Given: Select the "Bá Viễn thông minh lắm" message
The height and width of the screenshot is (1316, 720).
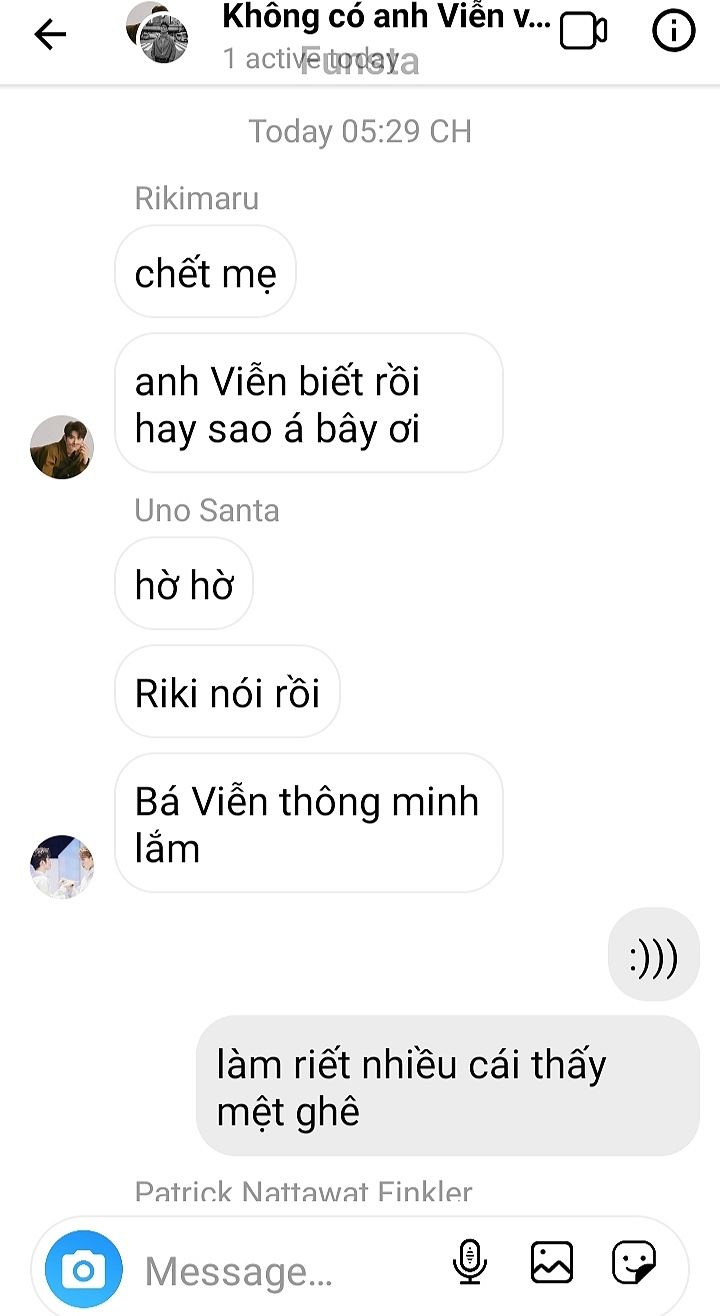Looking at the screenshot, I should click(x=308, y=823).
